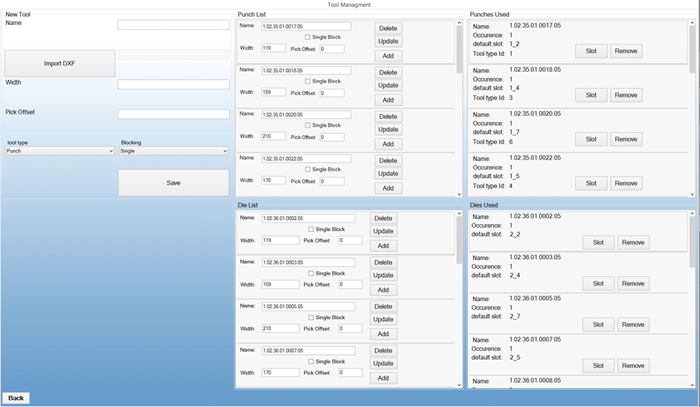Delete die 1.02.36.01.0005.05 from Die List
The height and width of the screenshot is (407, 700).
(384, 306)
